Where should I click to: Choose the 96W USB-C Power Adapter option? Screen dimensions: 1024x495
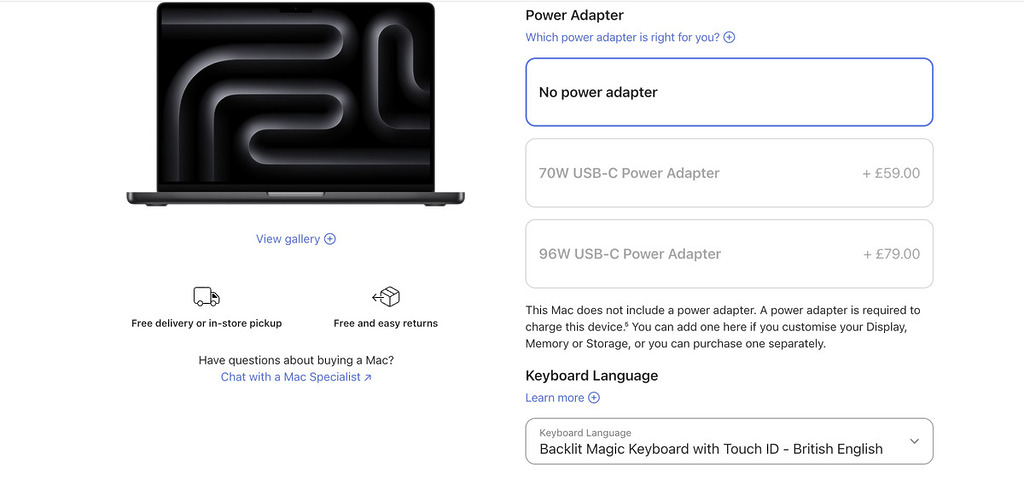729,254
